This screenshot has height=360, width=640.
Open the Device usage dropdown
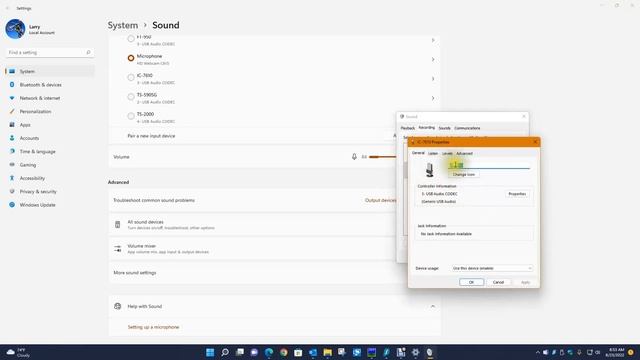point(492,268)
